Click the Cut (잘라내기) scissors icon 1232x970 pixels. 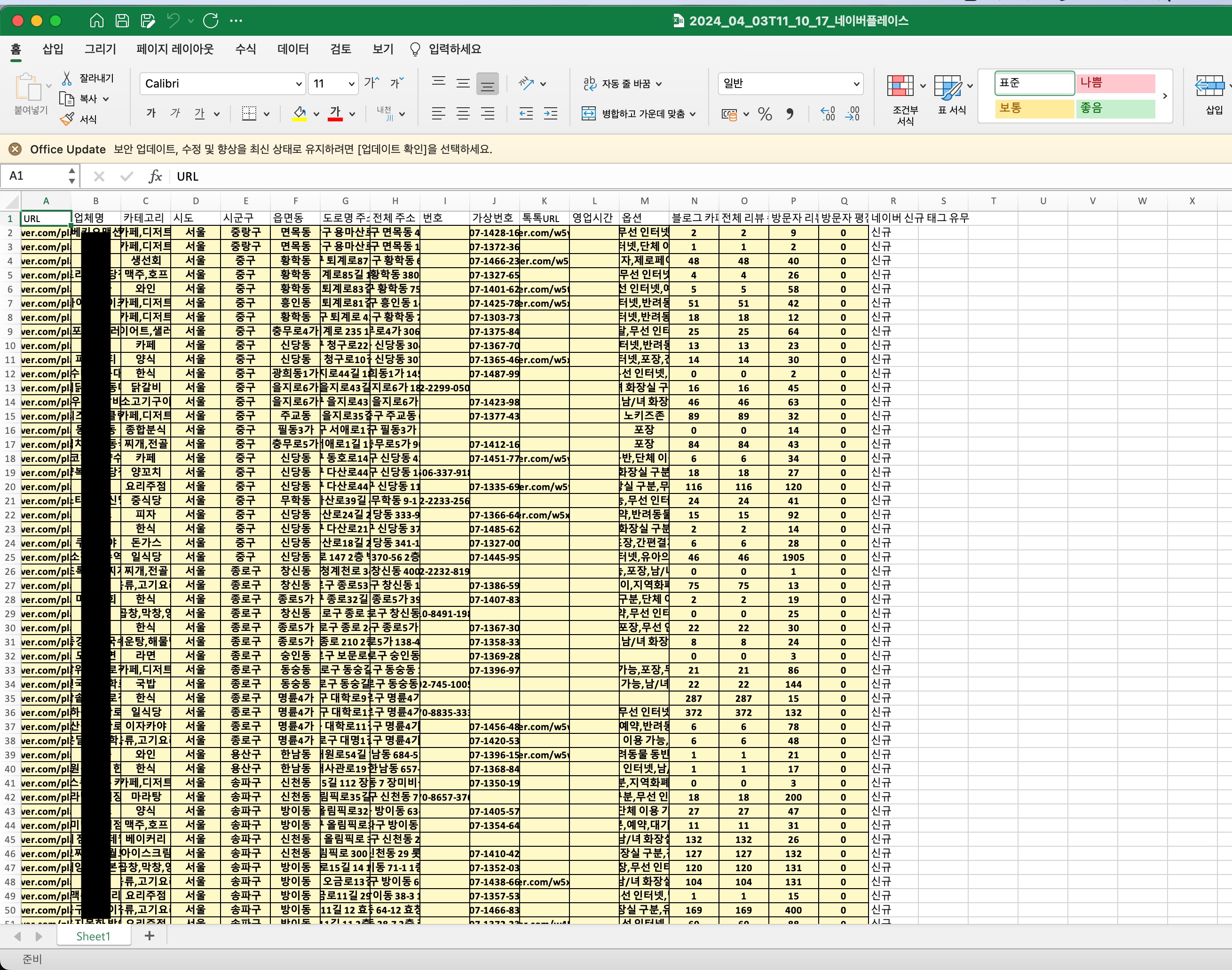pyautogui.click(x=67, y=78)
